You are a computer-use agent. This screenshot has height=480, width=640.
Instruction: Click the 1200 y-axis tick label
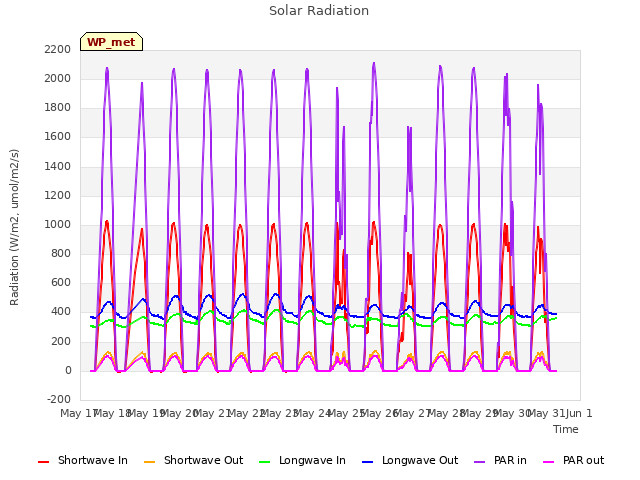58,196
